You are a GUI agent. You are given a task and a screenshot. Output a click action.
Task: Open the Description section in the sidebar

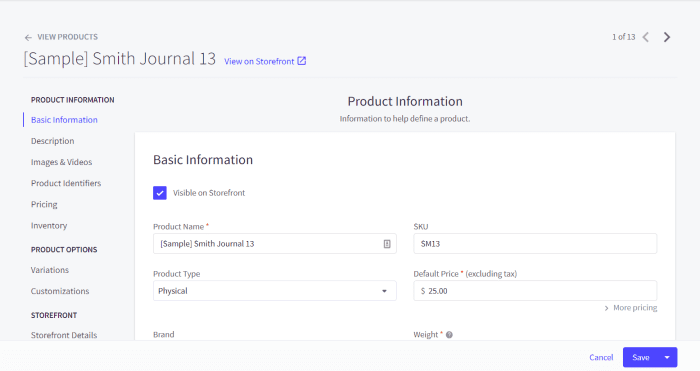point(53,141)
